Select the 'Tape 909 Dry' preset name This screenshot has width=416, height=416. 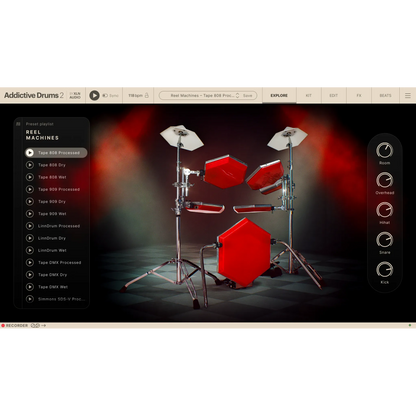click(x=52, y=201)
